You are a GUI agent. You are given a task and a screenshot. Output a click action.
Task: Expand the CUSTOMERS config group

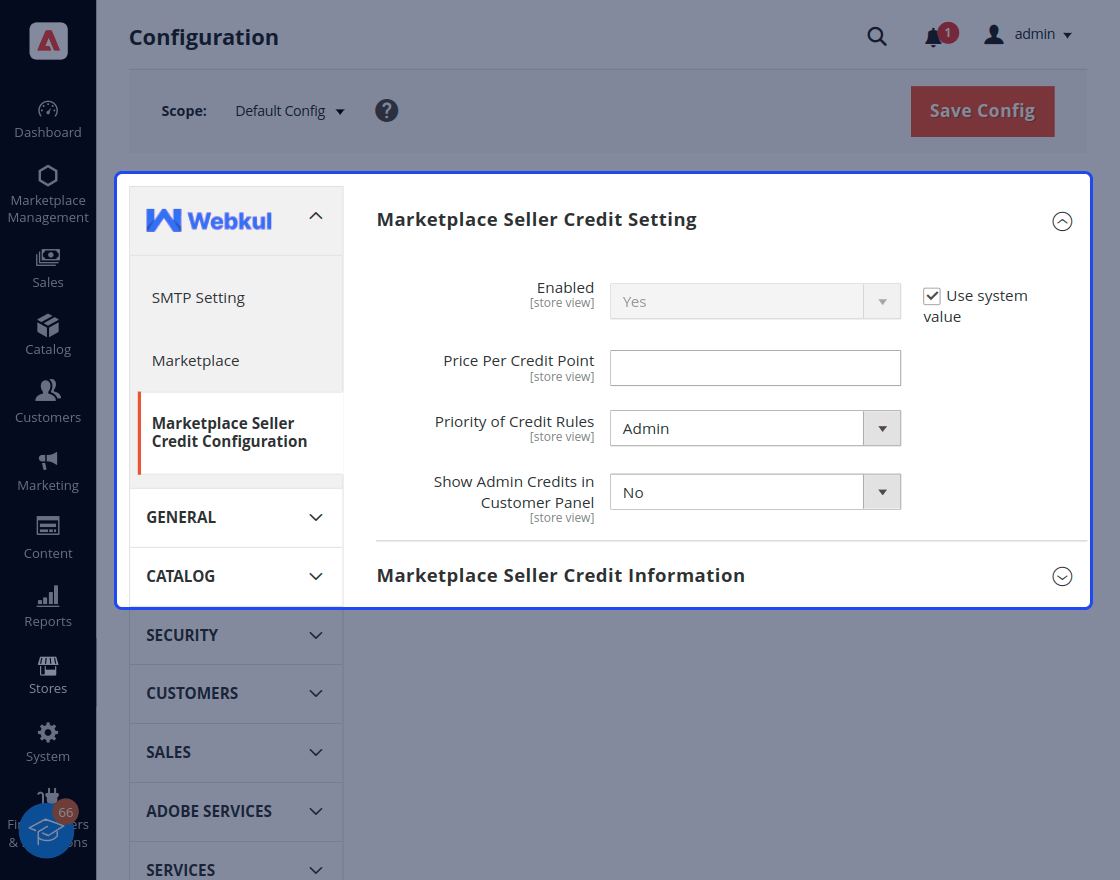[236, 694]
